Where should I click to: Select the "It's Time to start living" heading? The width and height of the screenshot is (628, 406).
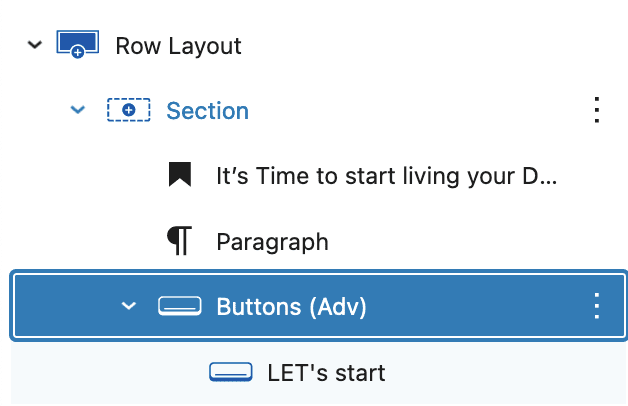click(x=387, y=176)
